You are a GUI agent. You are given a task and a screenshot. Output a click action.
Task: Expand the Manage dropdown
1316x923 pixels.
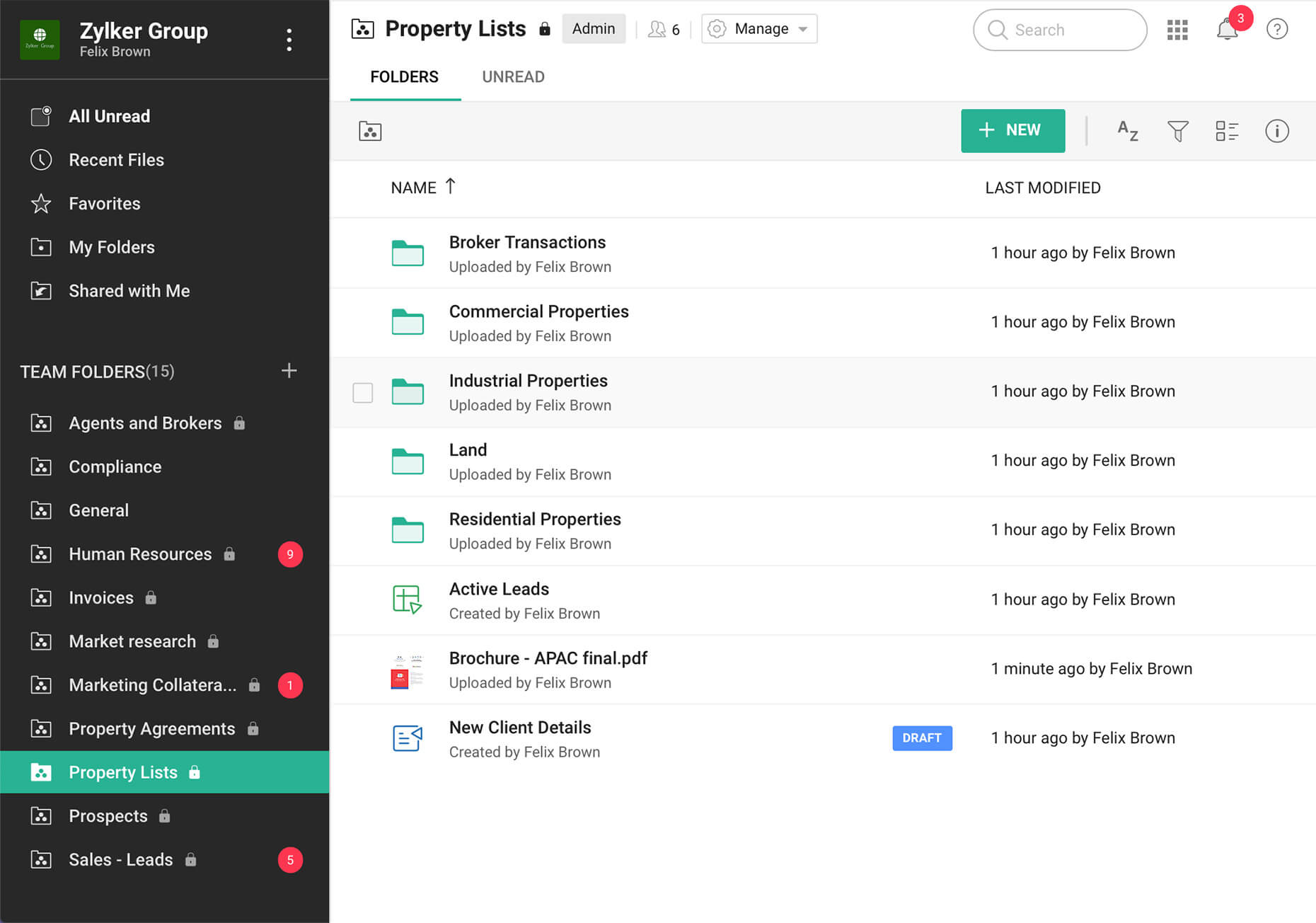tap(759, 29)
